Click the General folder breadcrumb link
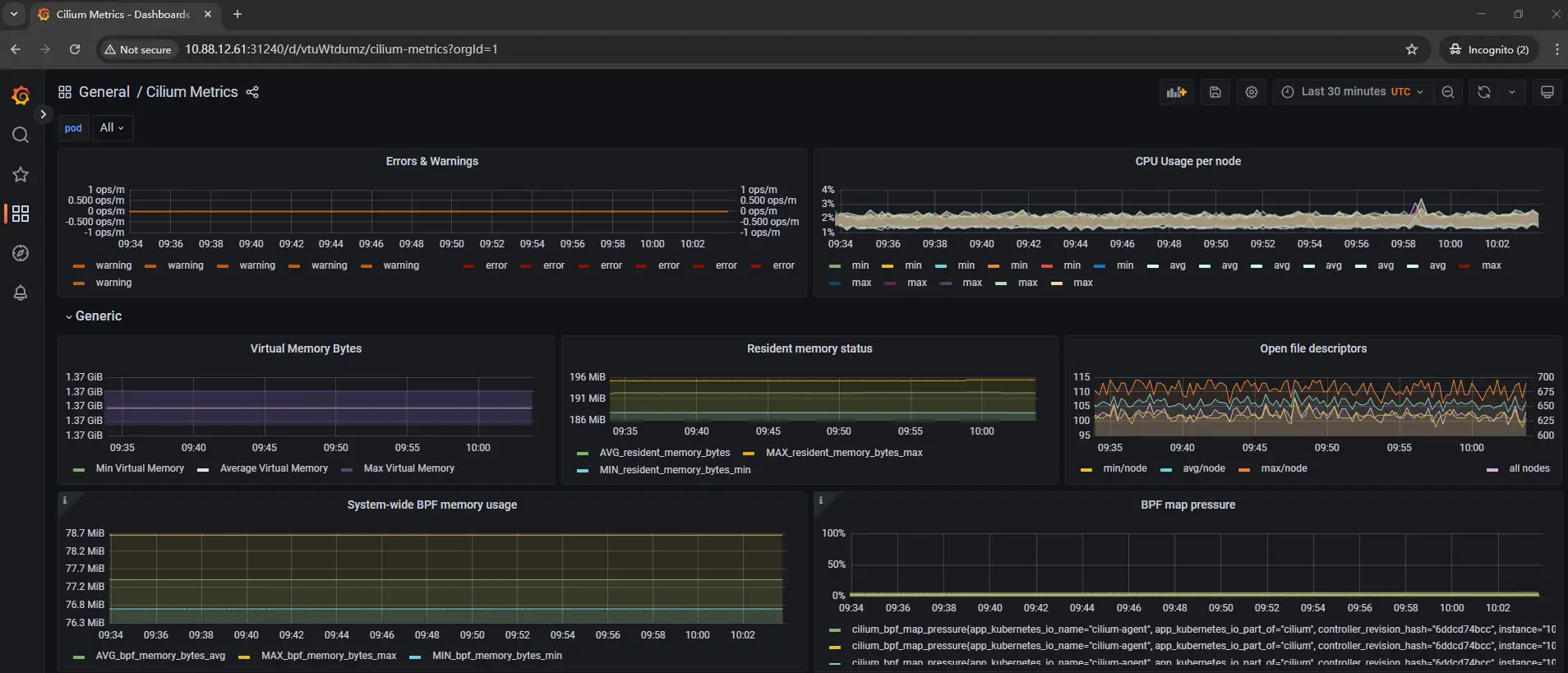Image resolution: width=1568 pixels, height=673 pixels. (104, 92)
